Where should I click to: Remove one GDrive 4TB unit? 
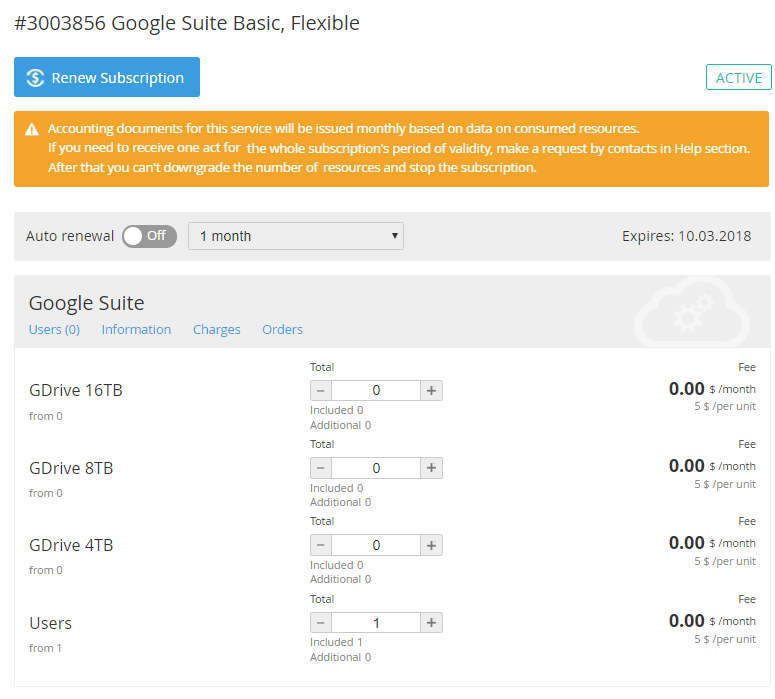tap(321, 546)
